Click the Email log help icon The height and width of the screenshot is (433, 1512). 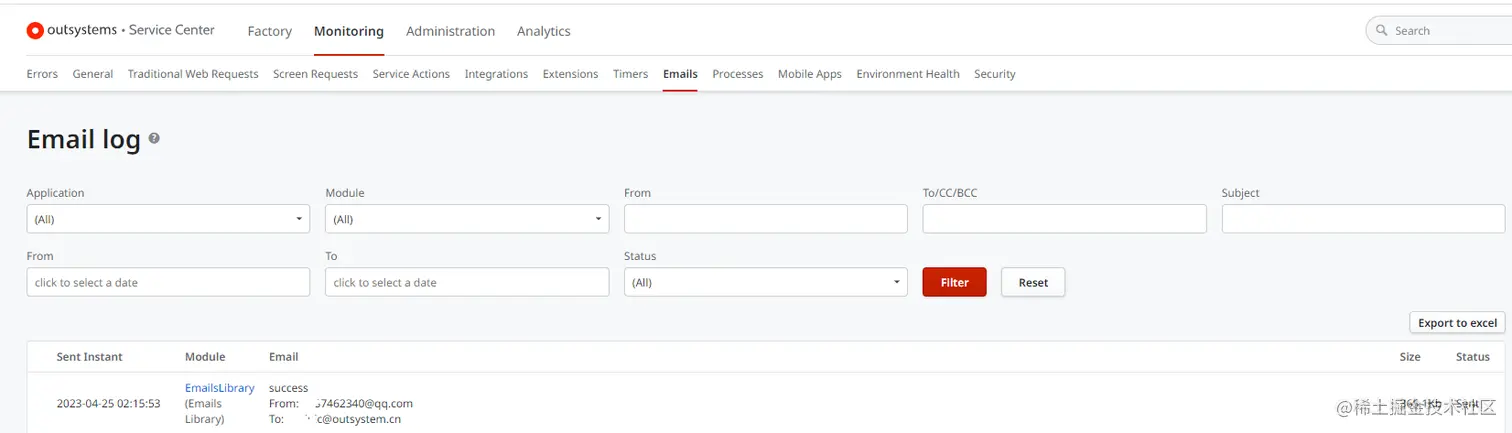(154, 139)
